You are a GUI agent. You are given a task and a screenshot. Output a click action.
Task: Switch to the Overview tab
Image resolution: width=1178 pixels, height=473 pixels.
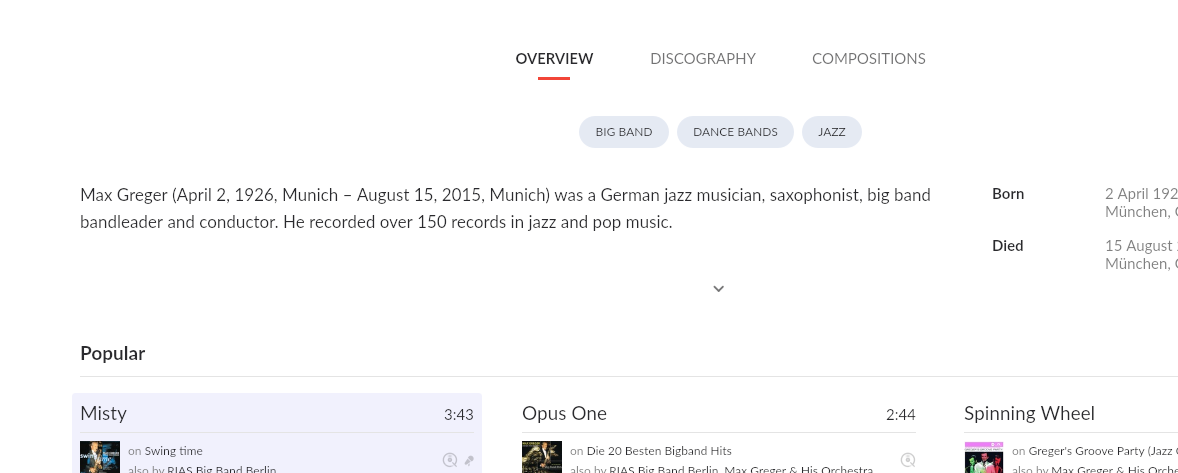[554, 59]
